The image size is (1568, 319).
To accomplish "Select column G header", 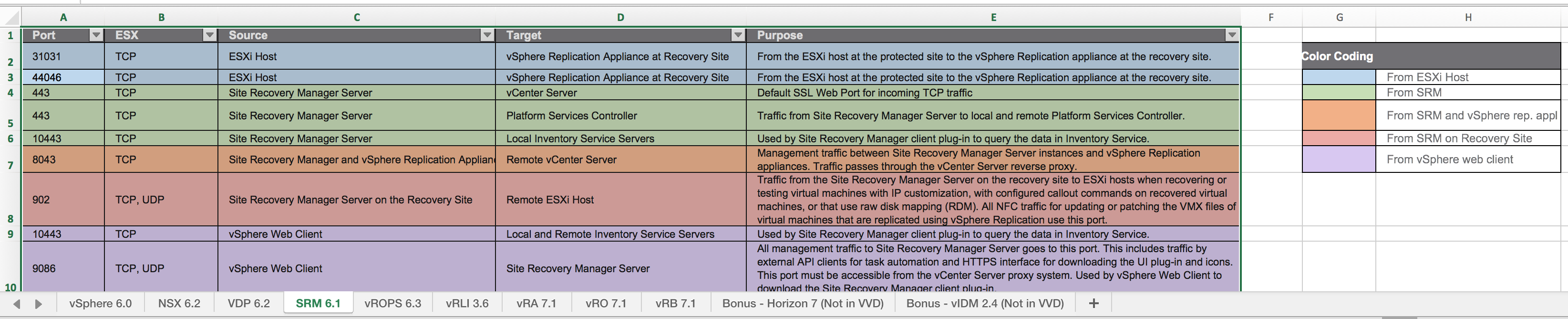I will (x=1339, y=18).
